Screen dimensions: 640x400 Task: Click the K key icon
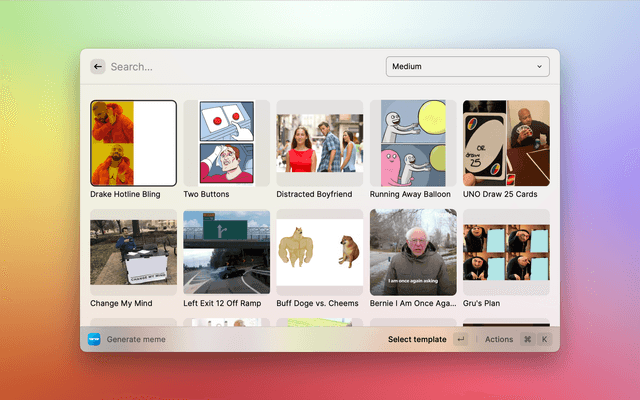544,339
